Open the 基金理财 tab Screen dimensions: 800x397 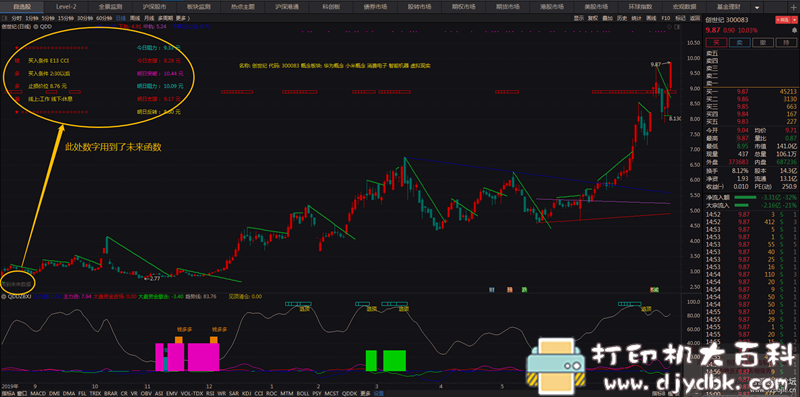point(728,8)
